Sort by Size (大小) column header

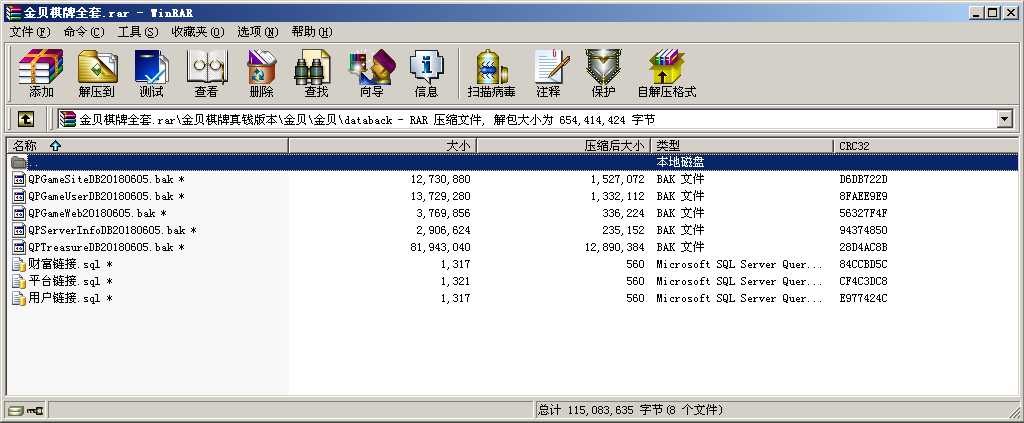coord(383,146)
